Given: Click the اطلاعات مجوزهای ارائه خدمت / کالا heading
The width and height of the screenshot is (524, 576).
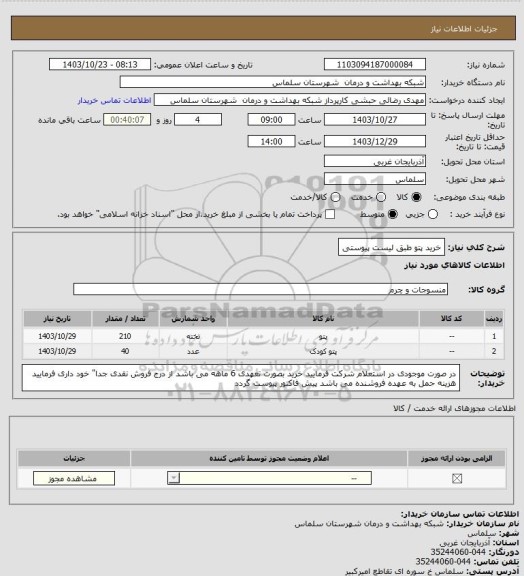Looking at the screenshot, I should point(454,408).
